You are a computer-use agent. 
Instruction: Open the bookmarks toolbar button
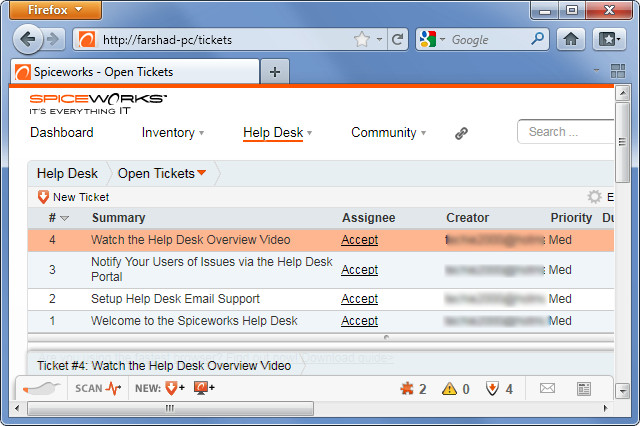[x=609, y=40]
